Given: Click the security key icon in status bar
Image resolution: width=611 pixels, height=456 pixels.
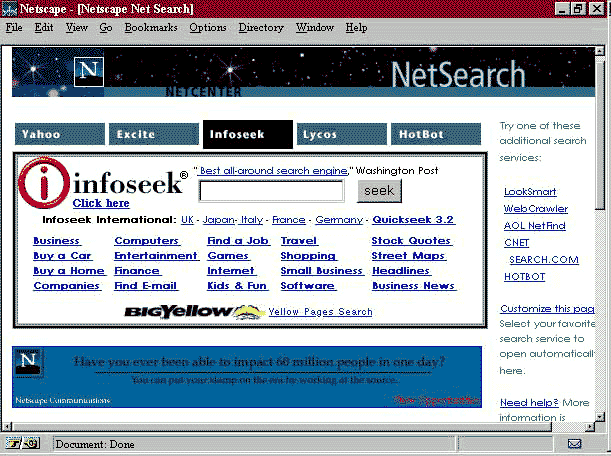Looking at the screenshot, I should pos(13,444).
